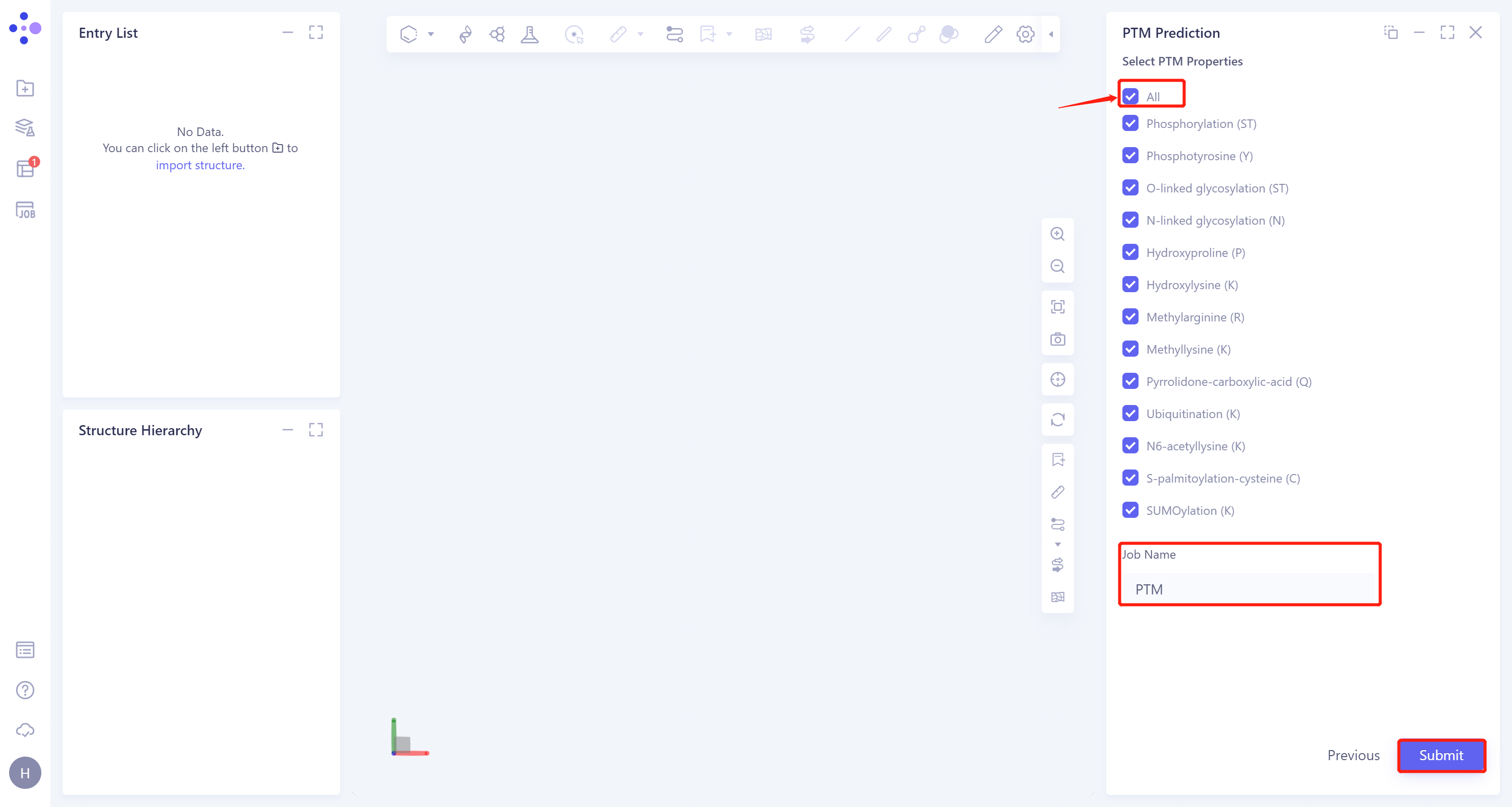The height and width of the screenshot is (807, 1512).
Task: Click the help question mark icon
Action: click(25, 690)
